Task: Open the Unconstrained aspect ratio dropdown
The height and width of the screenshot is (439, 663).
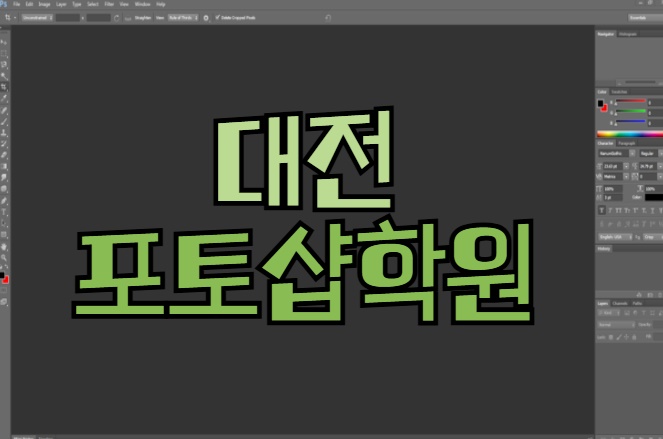Action: [x=37, y=18]
